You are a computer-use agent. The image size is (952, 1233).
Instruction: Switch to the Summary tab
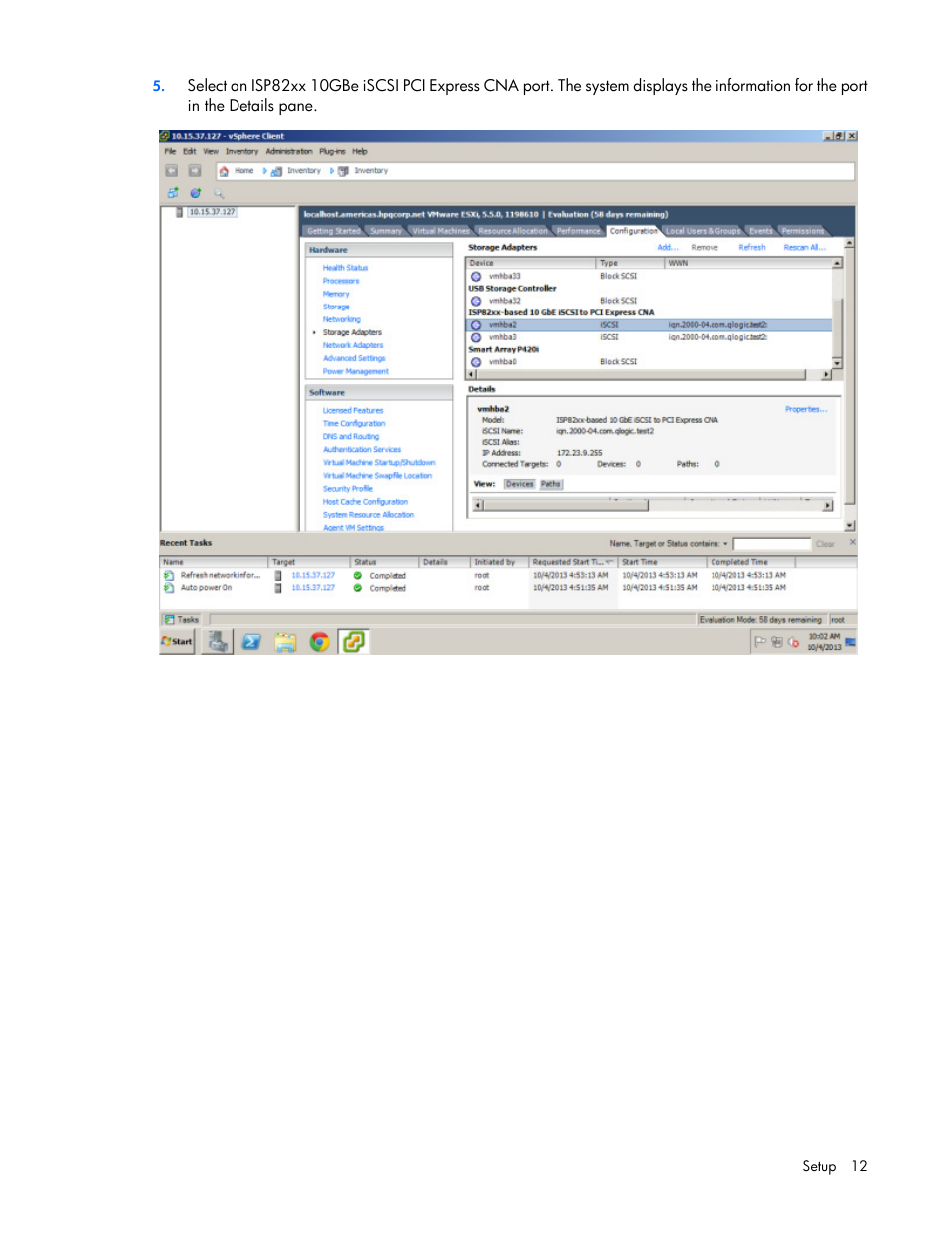[386, 231]
